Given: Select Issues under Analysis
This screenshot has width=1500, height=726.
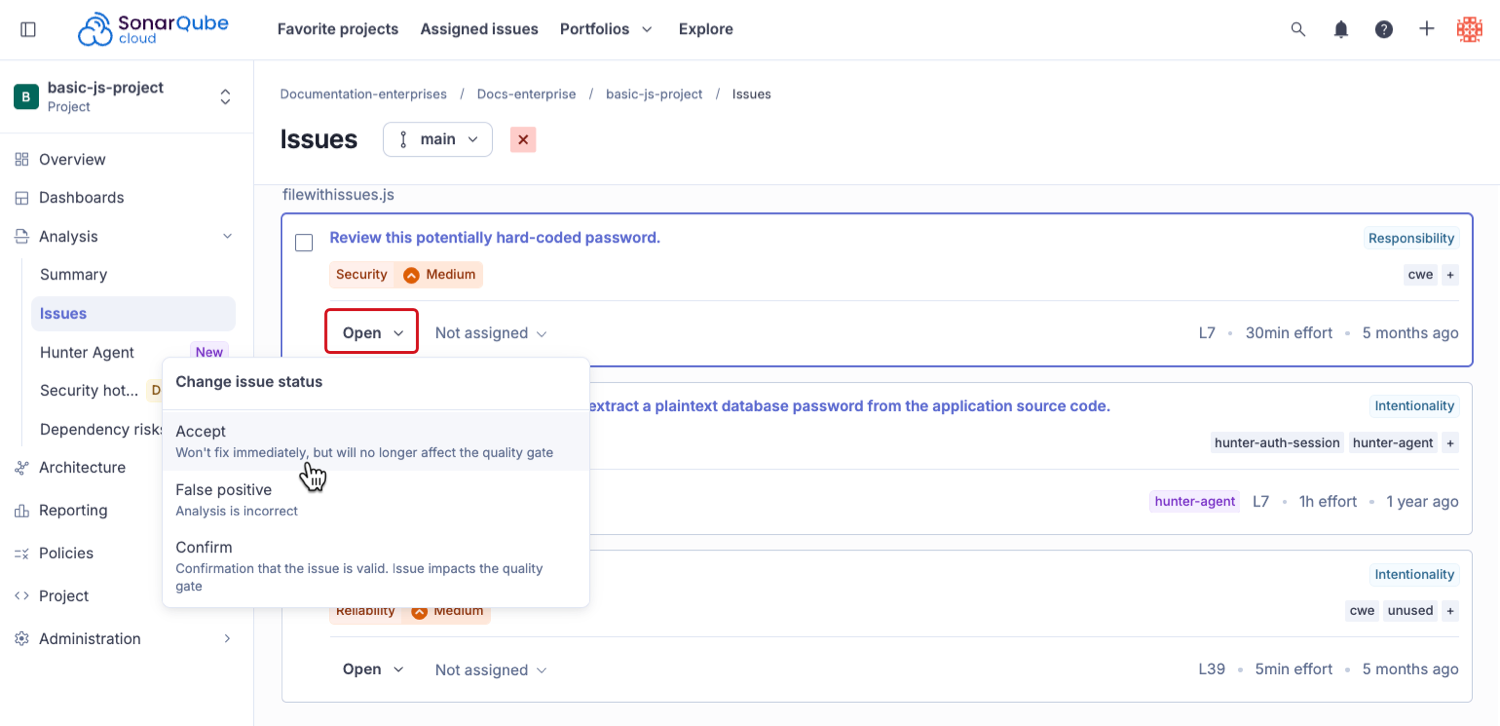Looking at the screenshot, I should click(x=133, y=313).
